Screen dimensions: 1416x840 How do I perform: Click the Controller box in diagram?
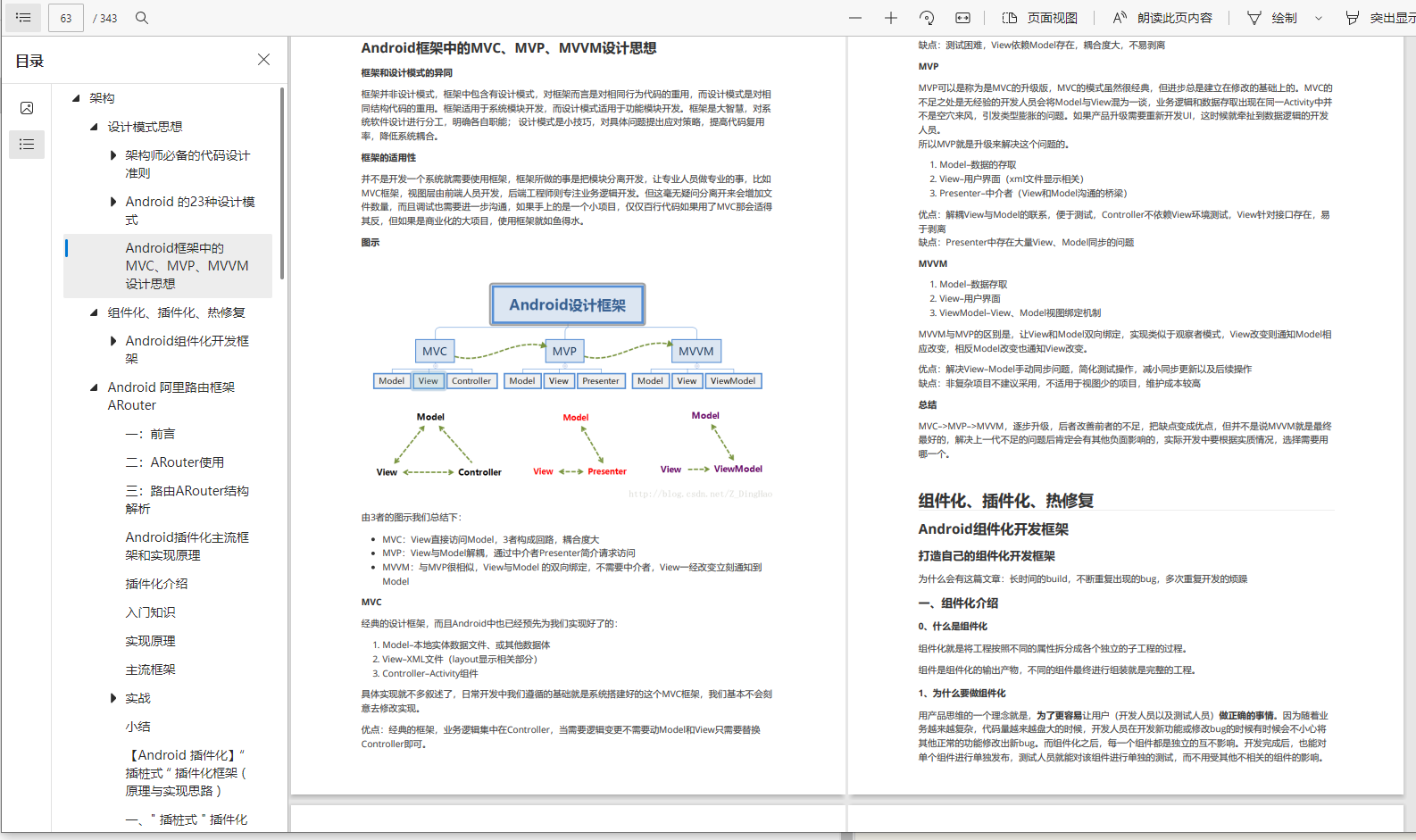tap(471, 381)
